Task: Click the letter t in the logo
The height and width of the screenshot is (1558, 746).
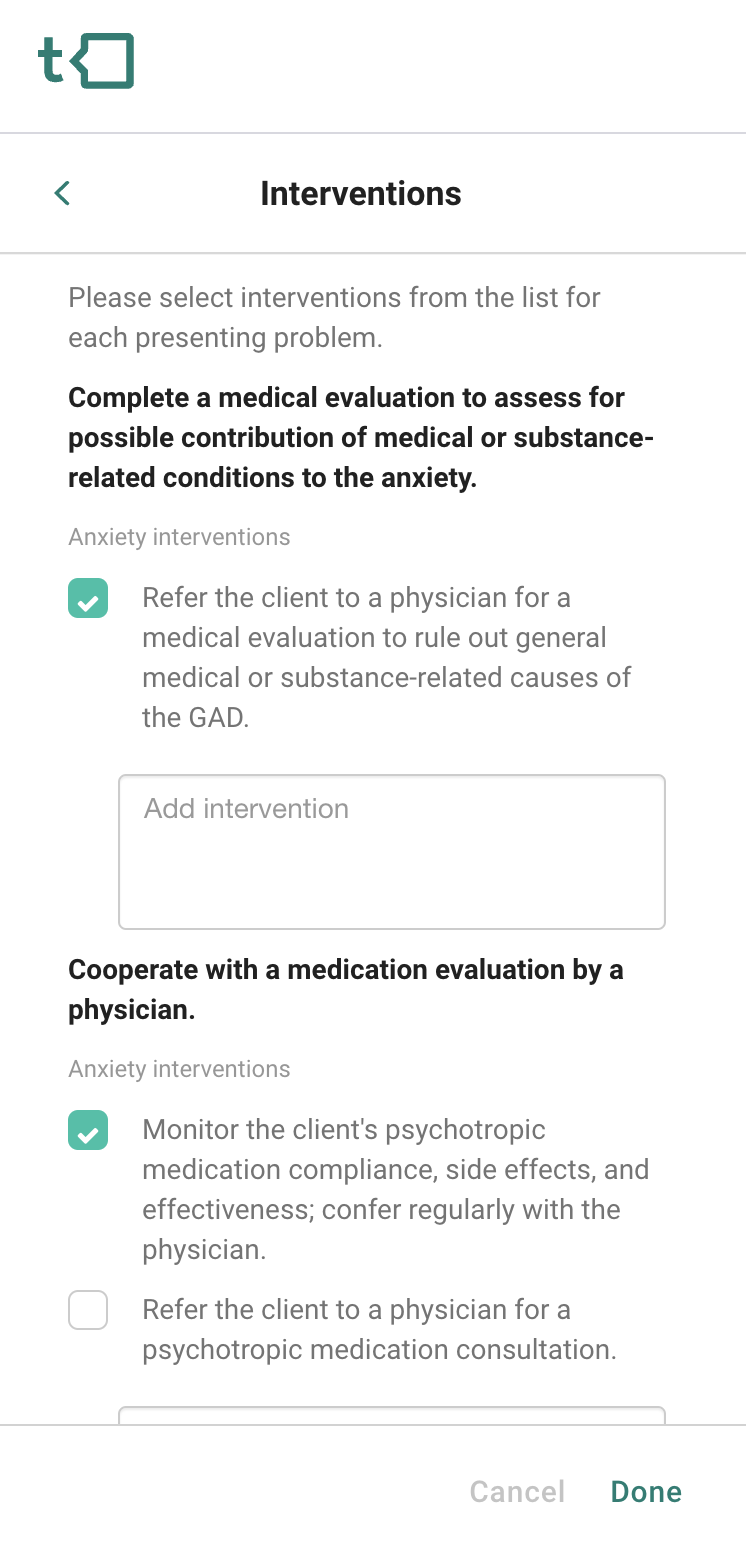Action: click(50, 61)
